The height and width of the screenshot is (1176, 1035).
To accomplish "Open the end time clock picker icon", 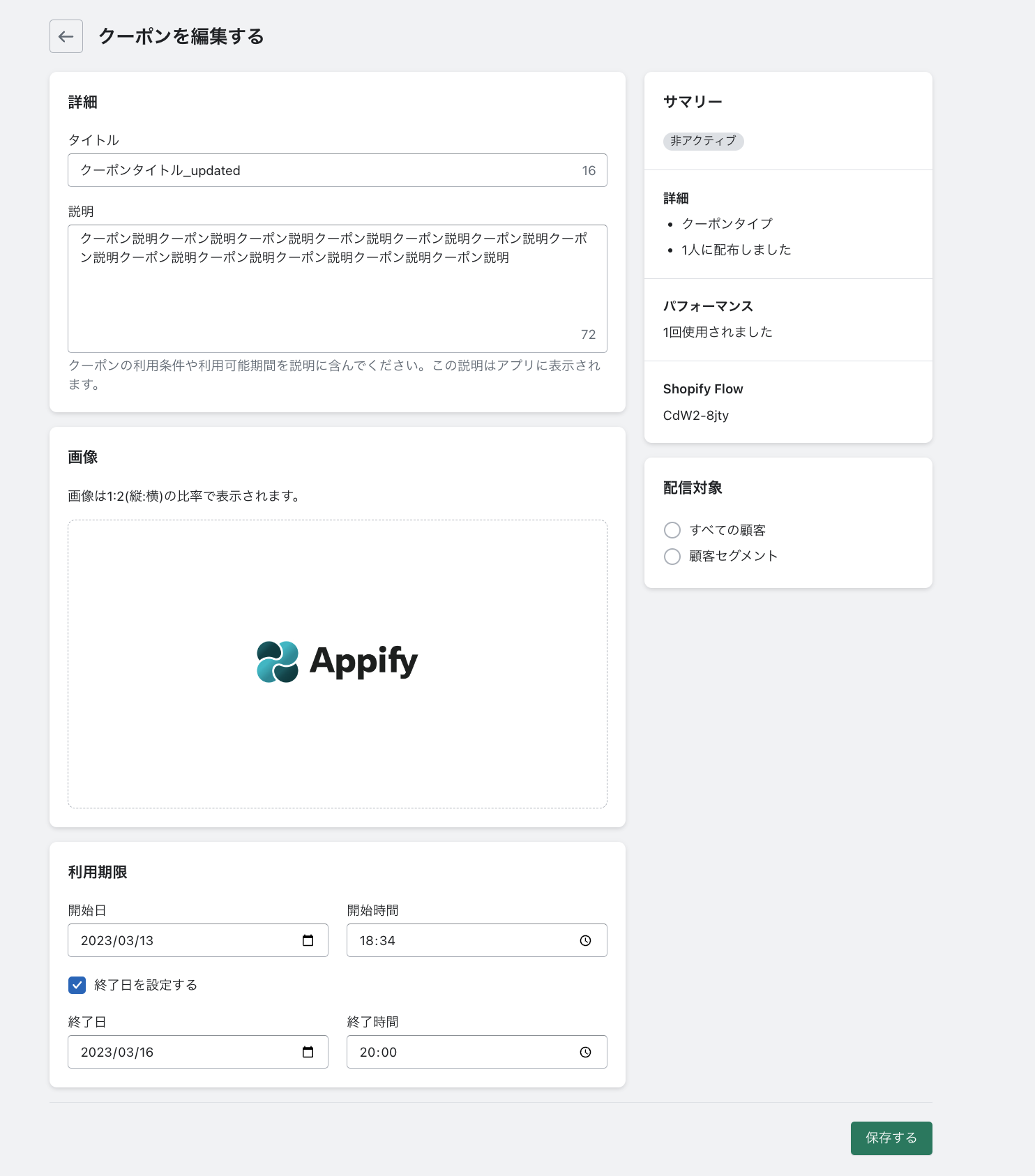I will pyautogui.click(x=585, y=1052).
